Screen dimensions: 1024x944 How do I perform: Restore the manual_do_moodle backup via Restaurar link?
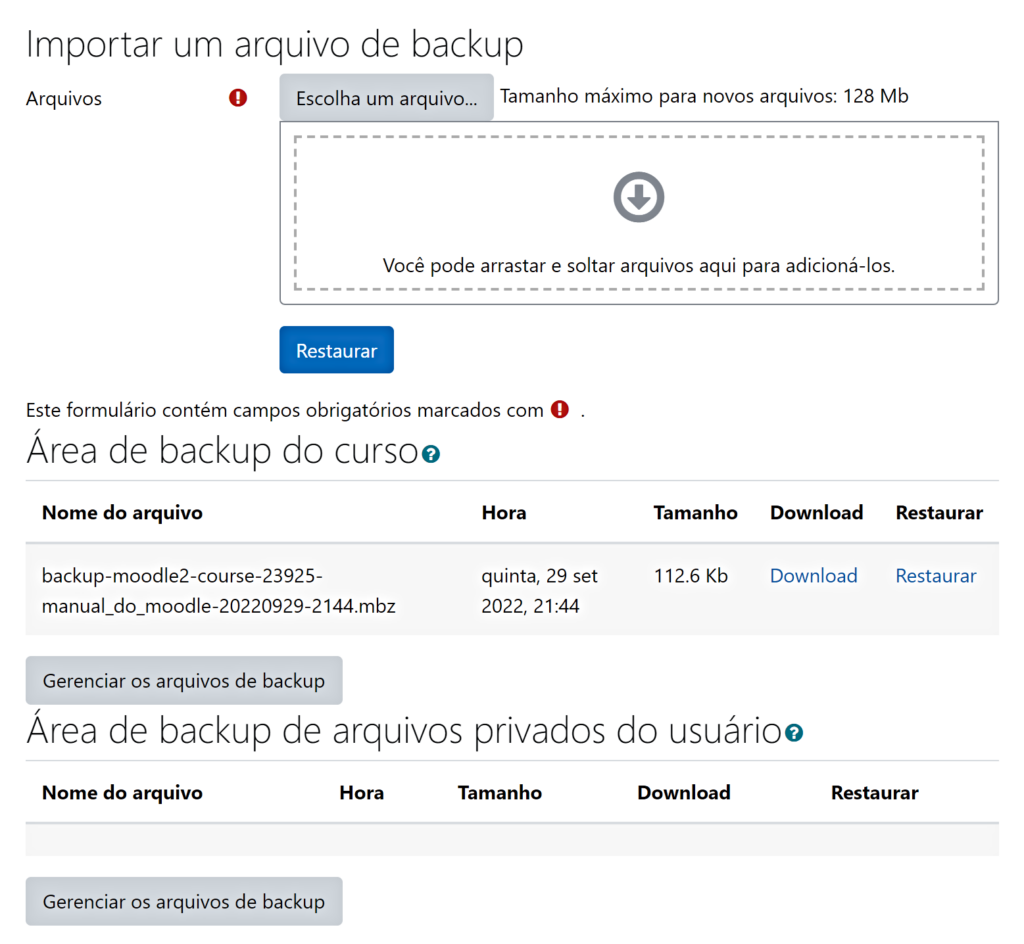click(x=936, y=576)
